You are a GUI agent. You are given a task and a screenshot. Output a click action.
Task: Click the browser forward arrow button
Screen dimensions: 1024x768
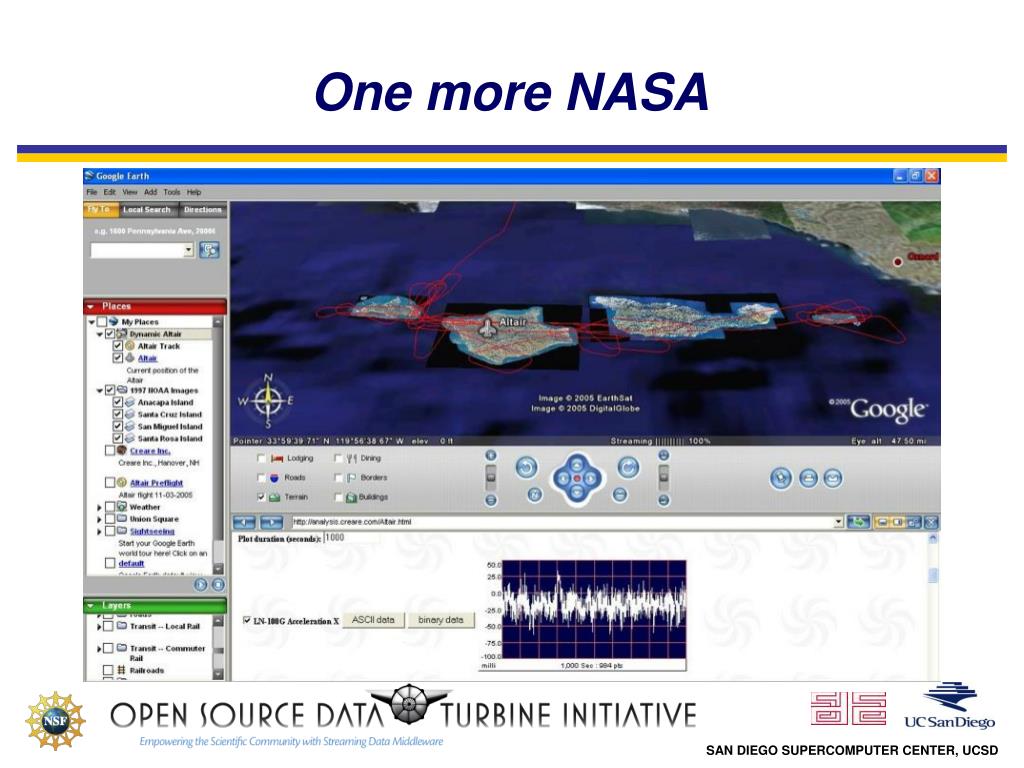click(272, 522)
